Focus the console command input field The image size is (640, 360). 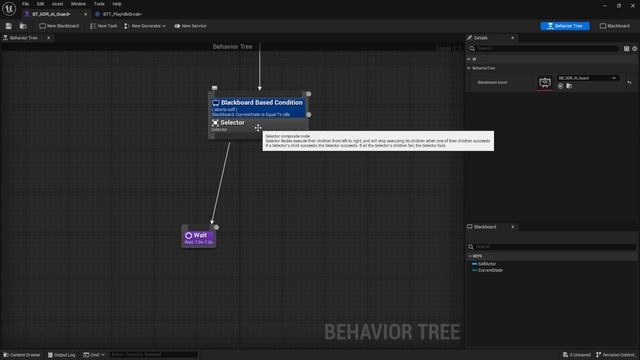pos(153,355)
